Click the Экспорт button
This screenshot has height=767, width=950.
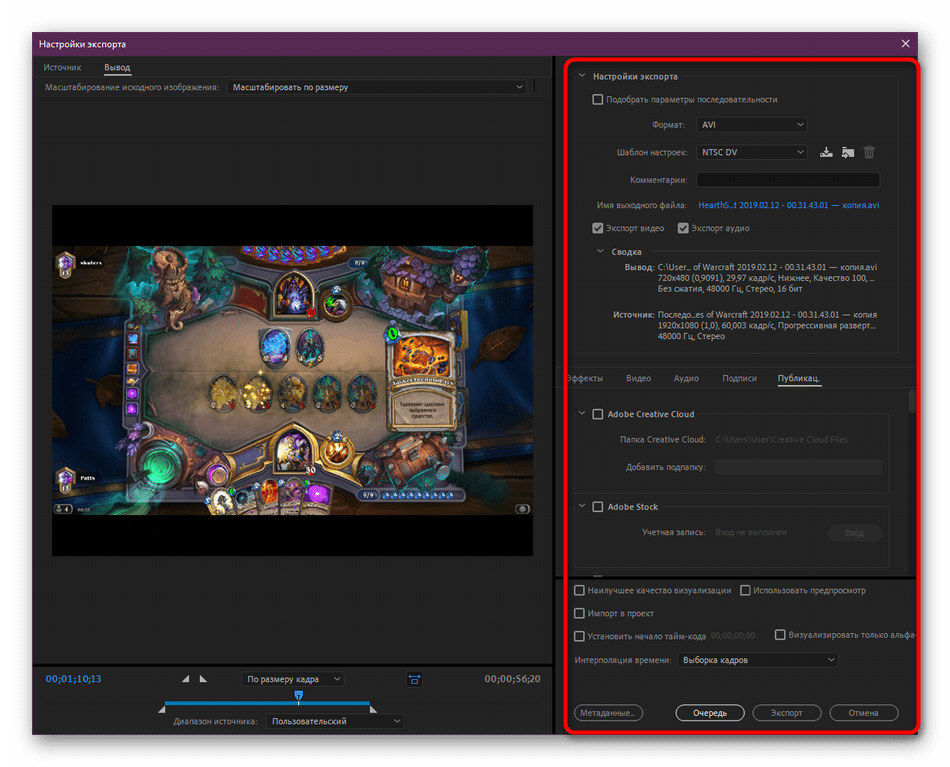(785, 713)
